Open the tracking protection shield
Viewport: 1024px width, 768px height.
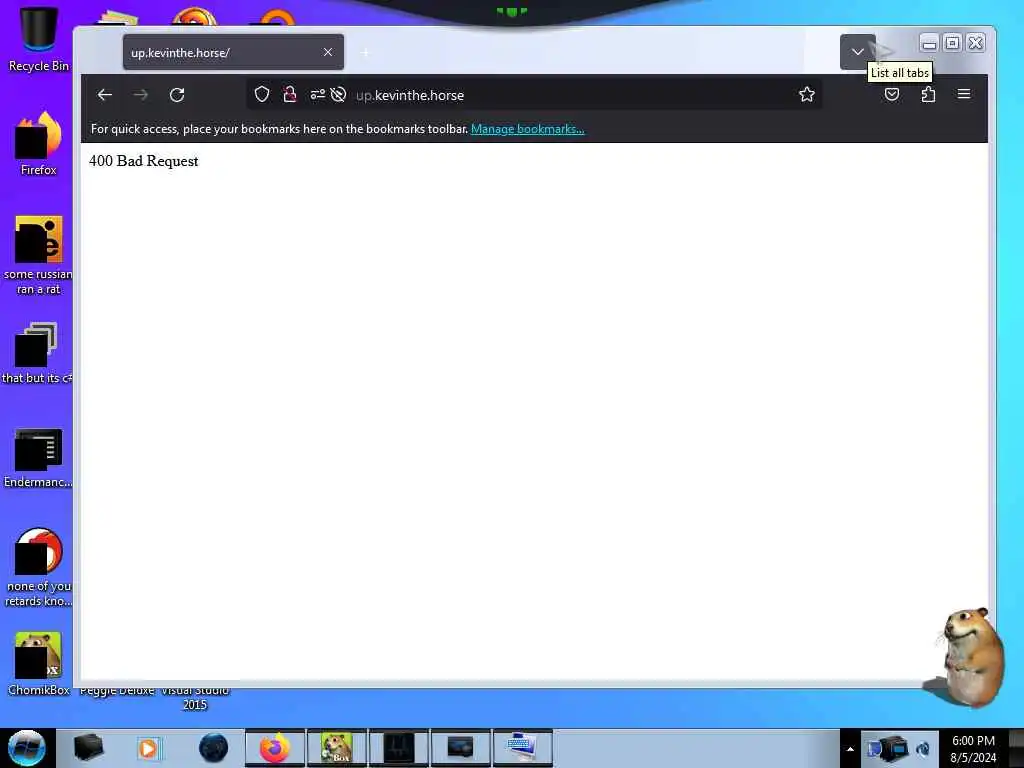(262, 95)
